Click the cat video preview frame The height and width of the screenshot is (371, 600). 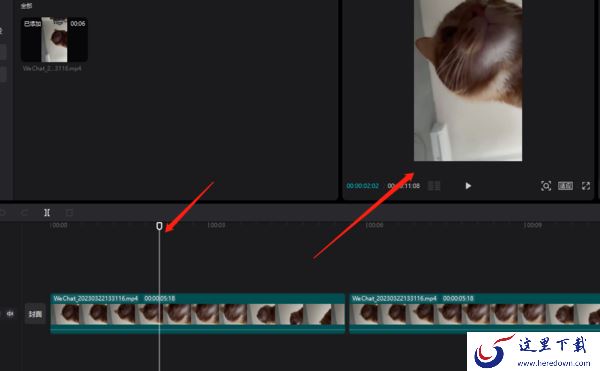[x=468, y=80]
